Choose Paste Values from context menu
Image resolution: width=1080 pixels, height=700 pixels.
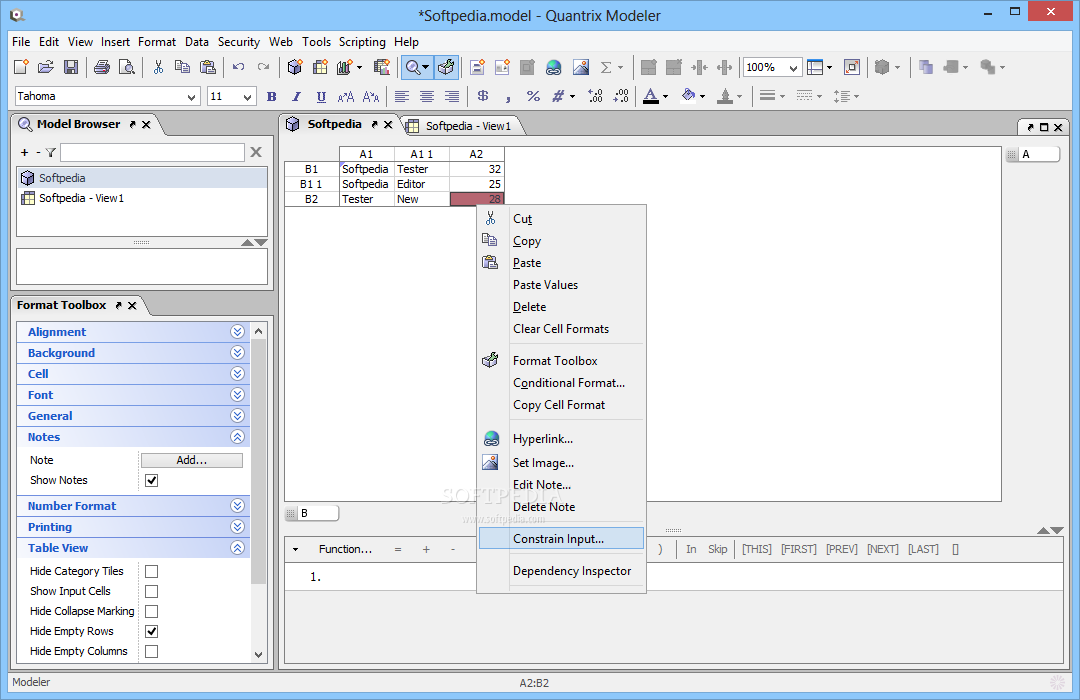[x=561, y=285]
